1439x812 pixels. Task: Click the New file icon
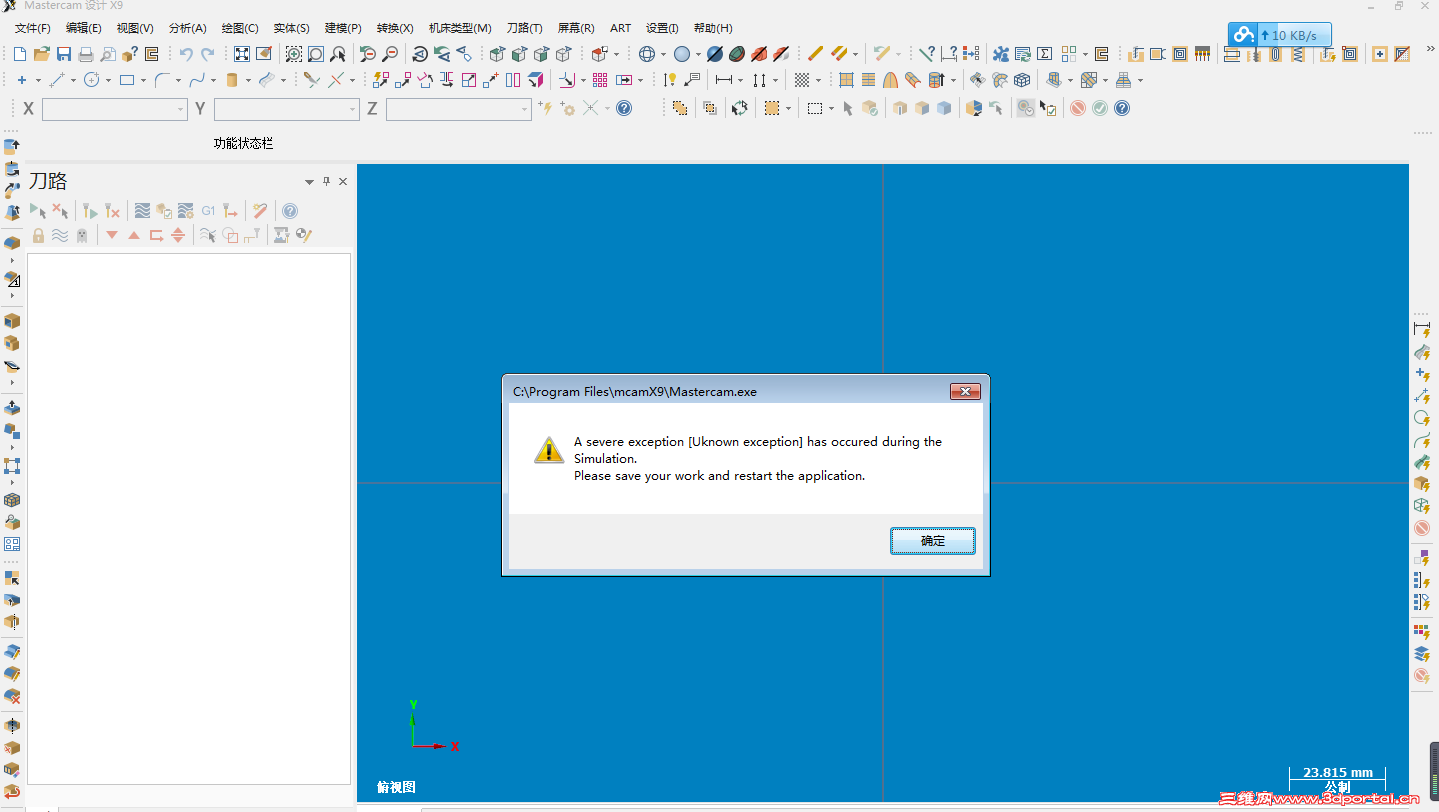20,54
